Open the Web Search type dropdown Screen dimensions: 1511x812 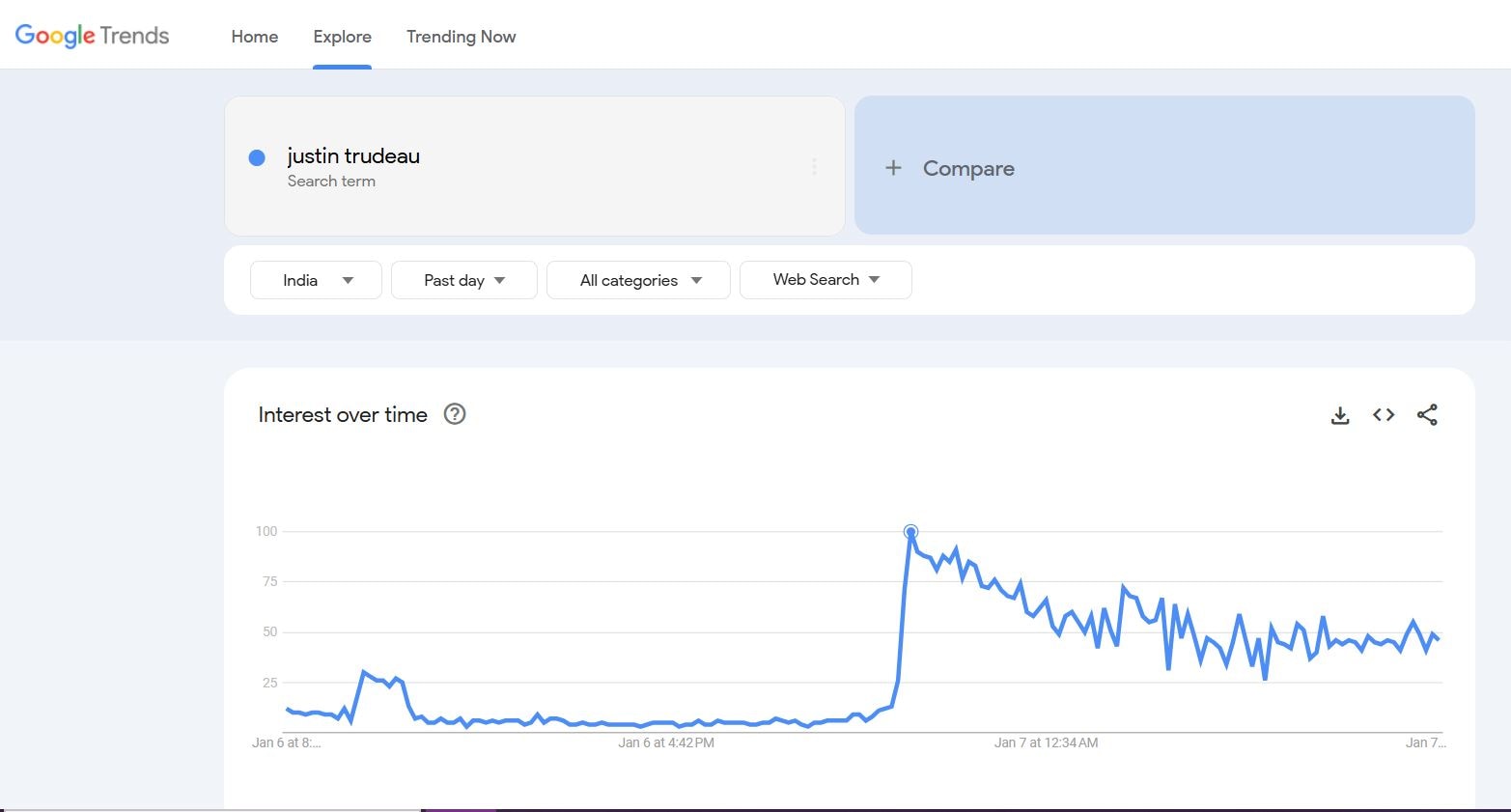point(825,280)
